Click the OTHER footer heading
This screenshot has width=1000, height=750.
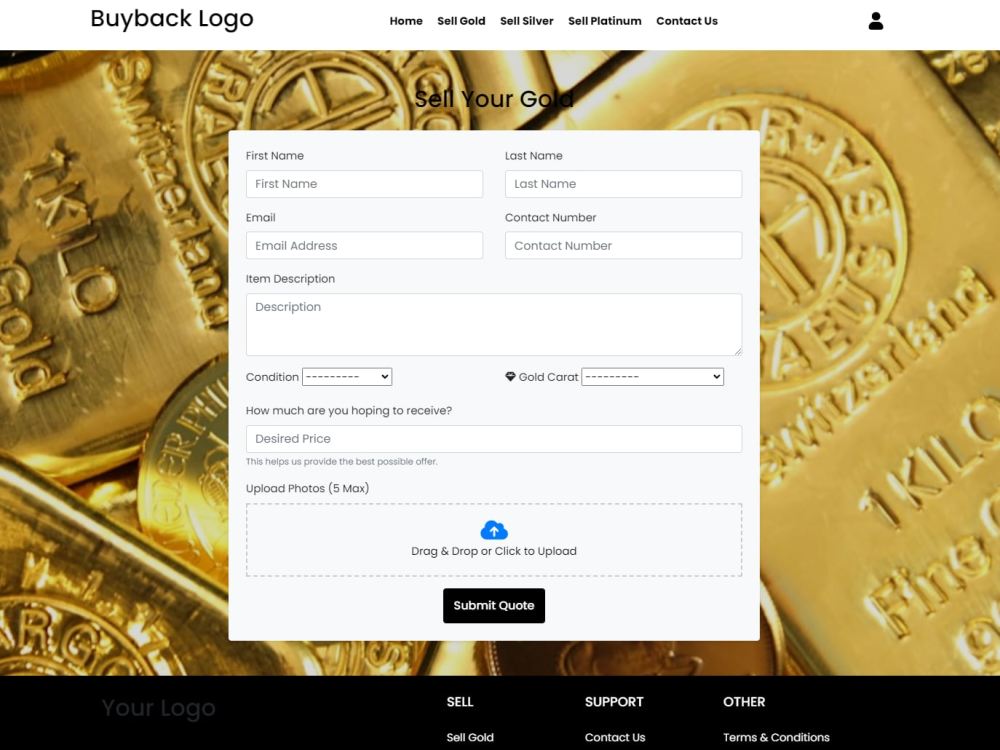[744, 702]
